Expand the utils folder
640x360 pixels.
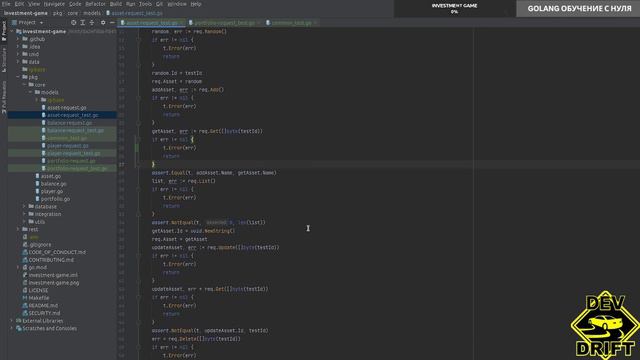[x=24, y=222]
